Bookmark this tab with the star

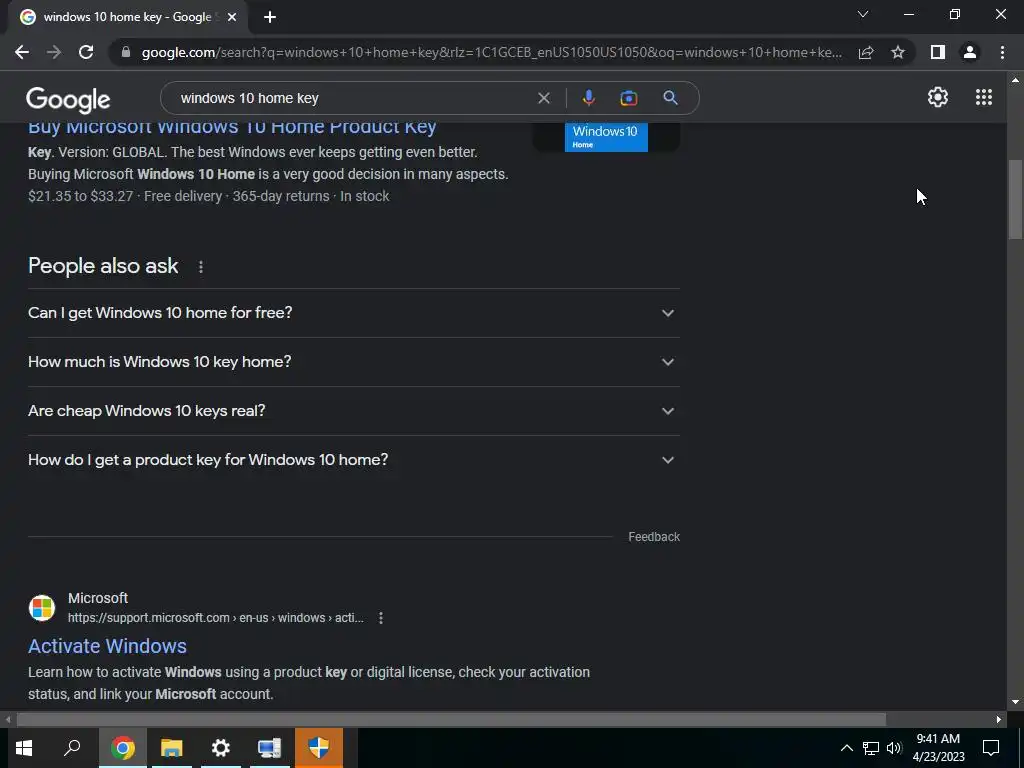pos(898,52)
